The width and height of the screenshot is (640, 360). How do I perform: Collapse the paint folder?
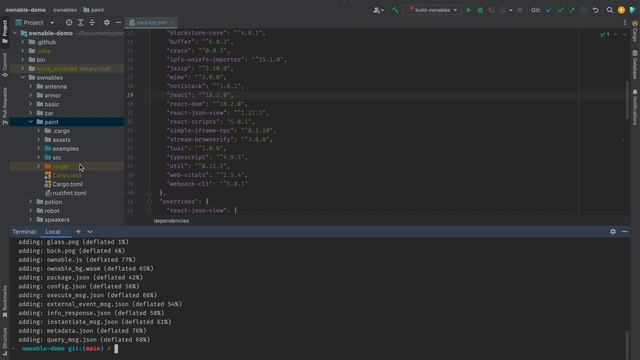tap(31, 122)
